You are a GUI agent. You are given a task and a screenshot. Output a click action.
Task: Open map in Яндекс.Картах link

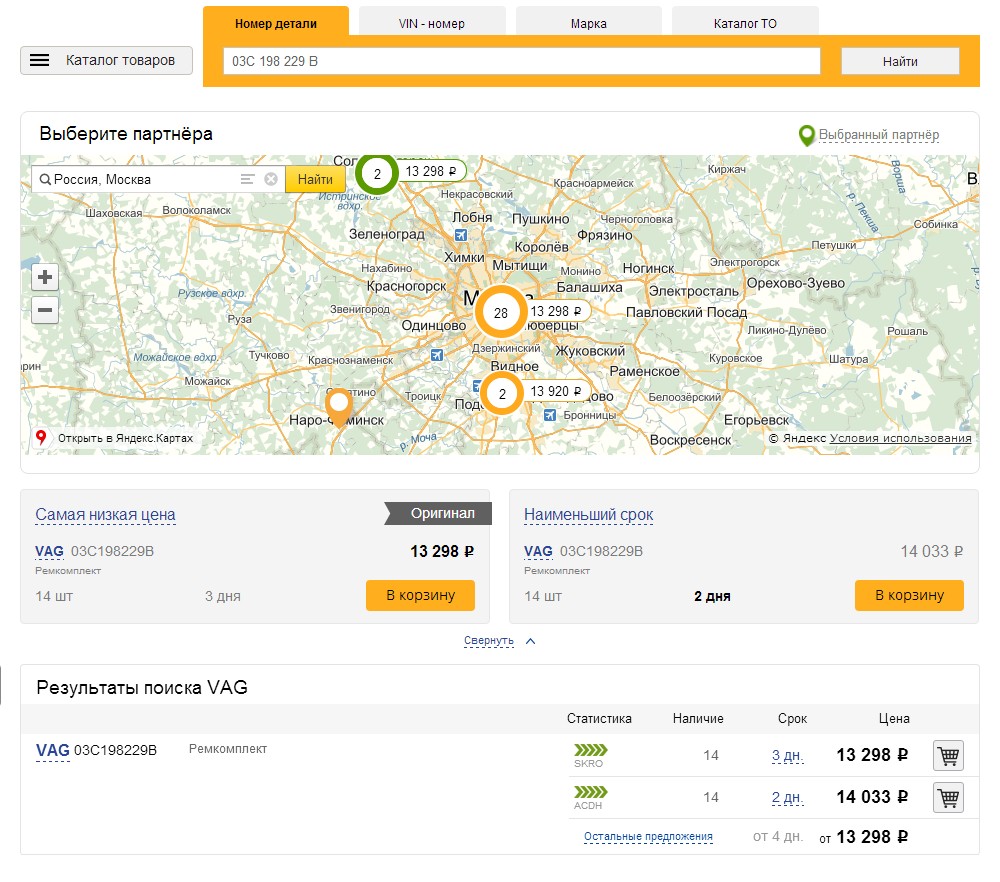125,438
